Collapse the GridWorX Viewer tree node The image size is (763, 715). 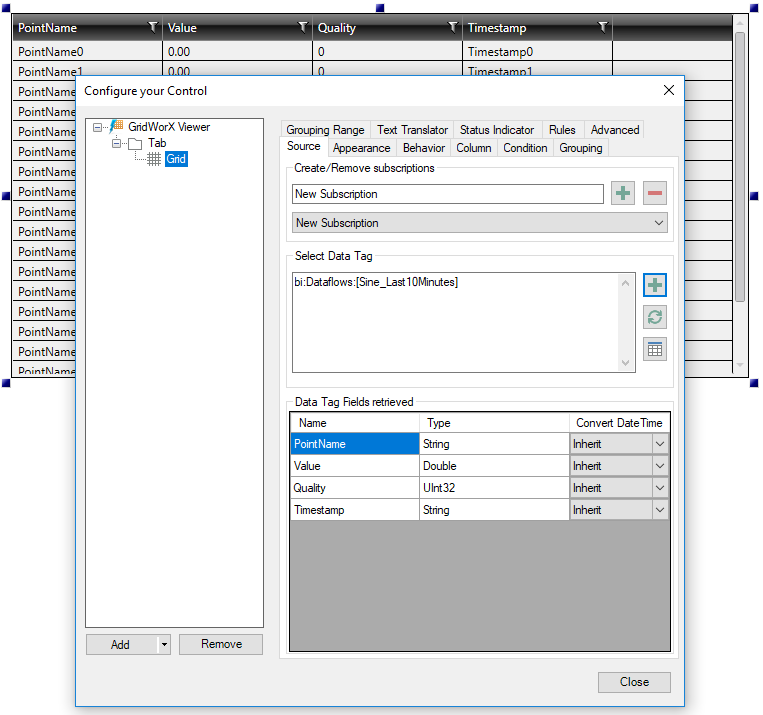(98, 127)
